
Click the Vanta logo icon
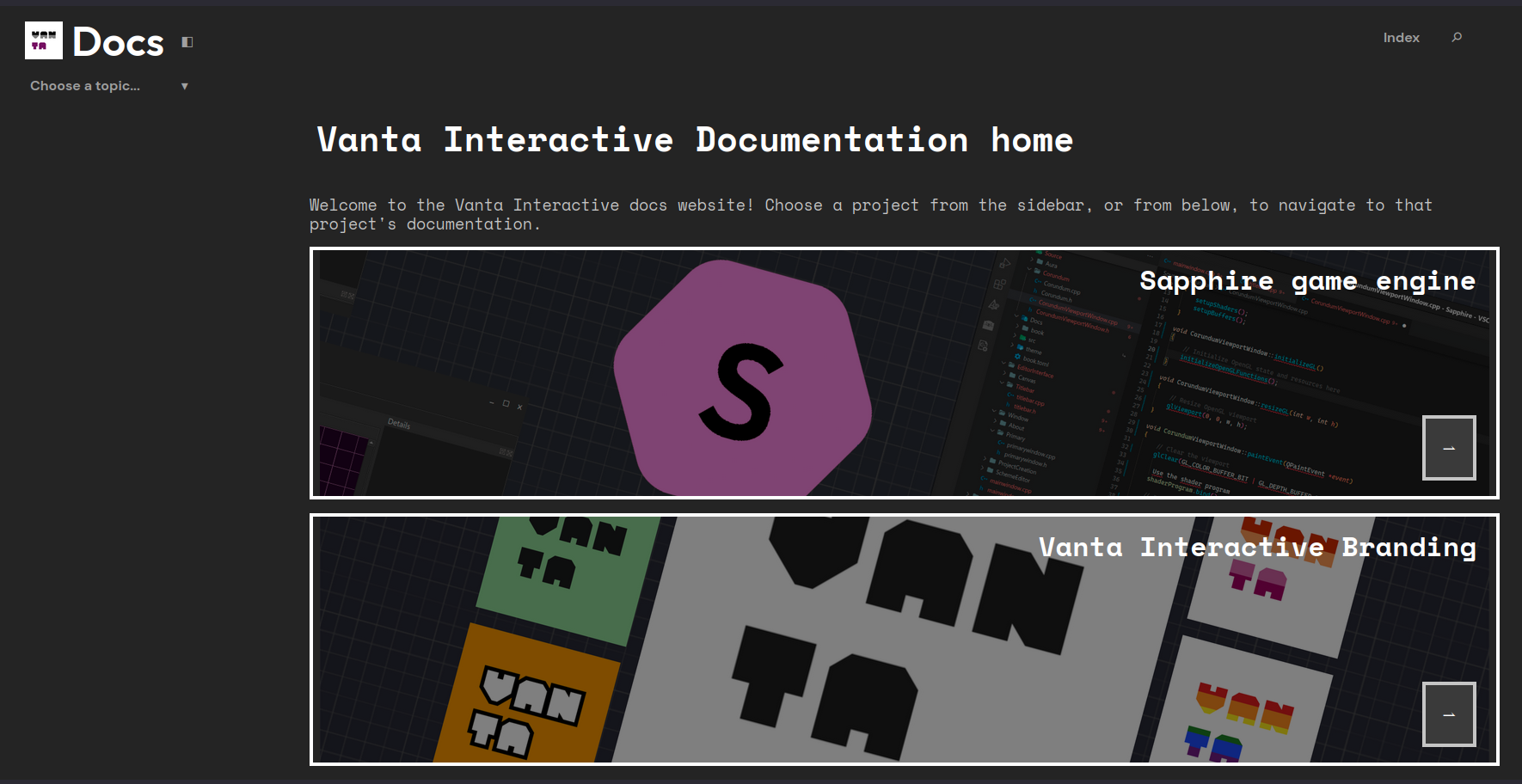(x=44, y=40)
